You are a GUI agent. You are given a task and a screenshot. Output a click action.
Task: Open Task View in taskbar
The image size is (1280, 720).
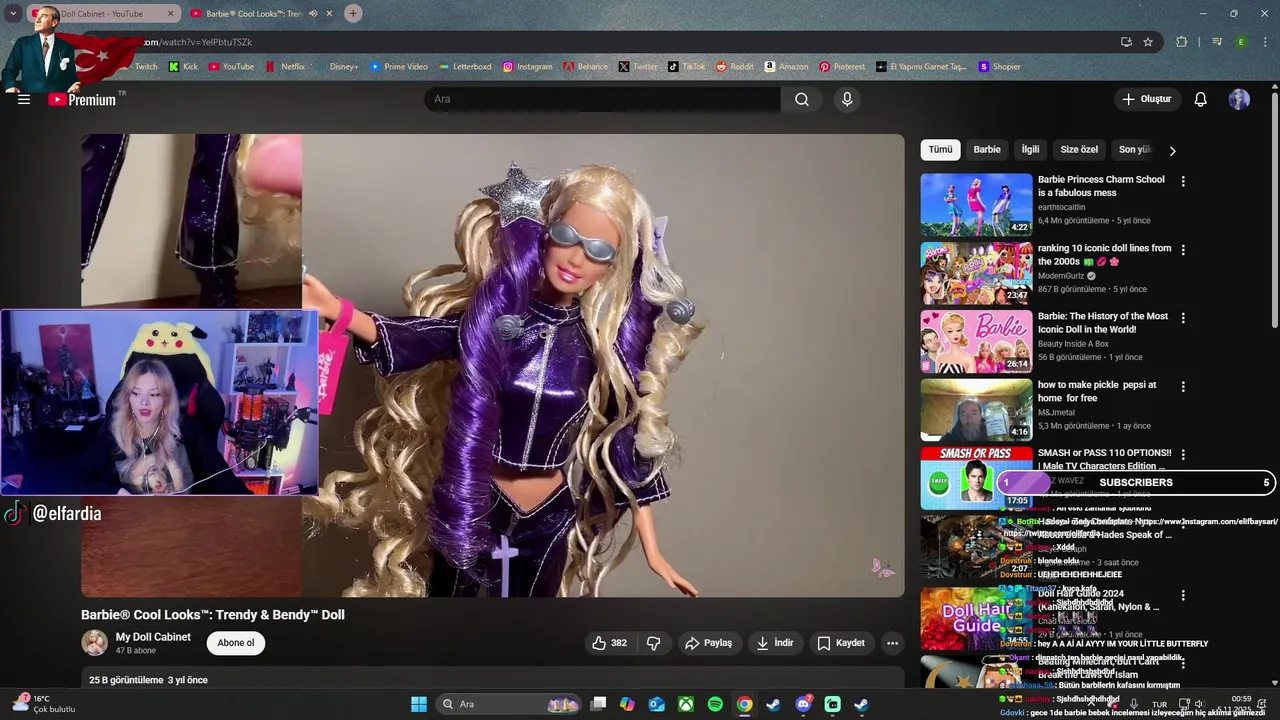pyautogui.click(x=598, y=704)
